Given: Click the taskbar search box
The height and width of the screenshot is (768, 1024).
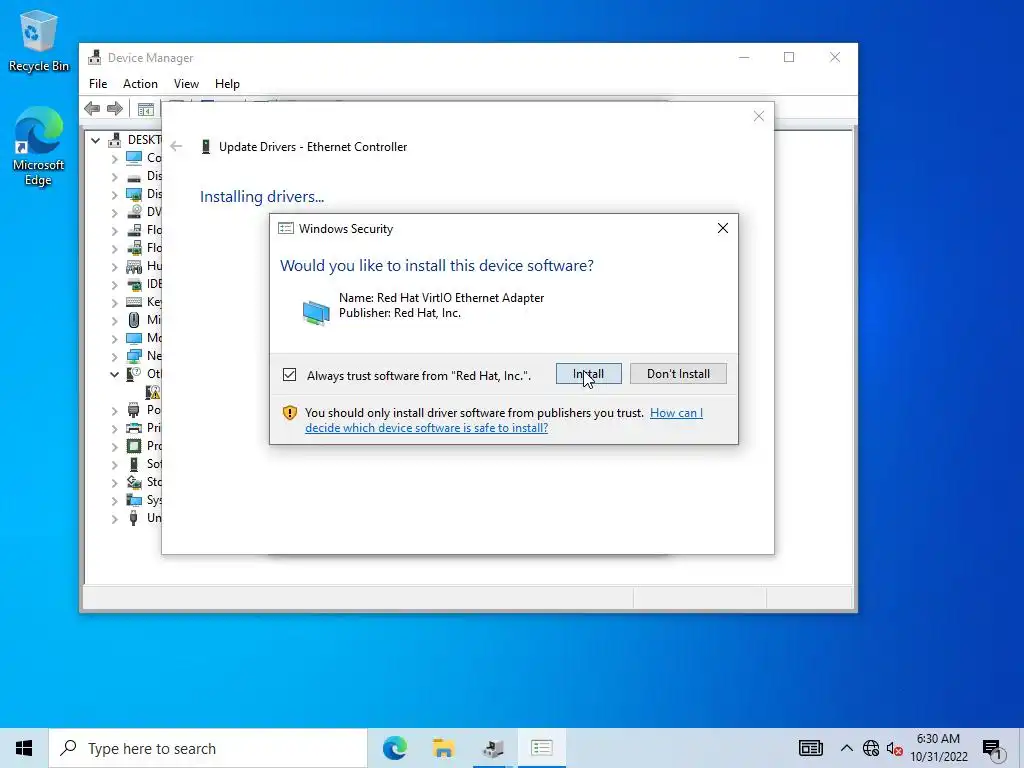Looking at the screenshot, I should tap(208, 748).
